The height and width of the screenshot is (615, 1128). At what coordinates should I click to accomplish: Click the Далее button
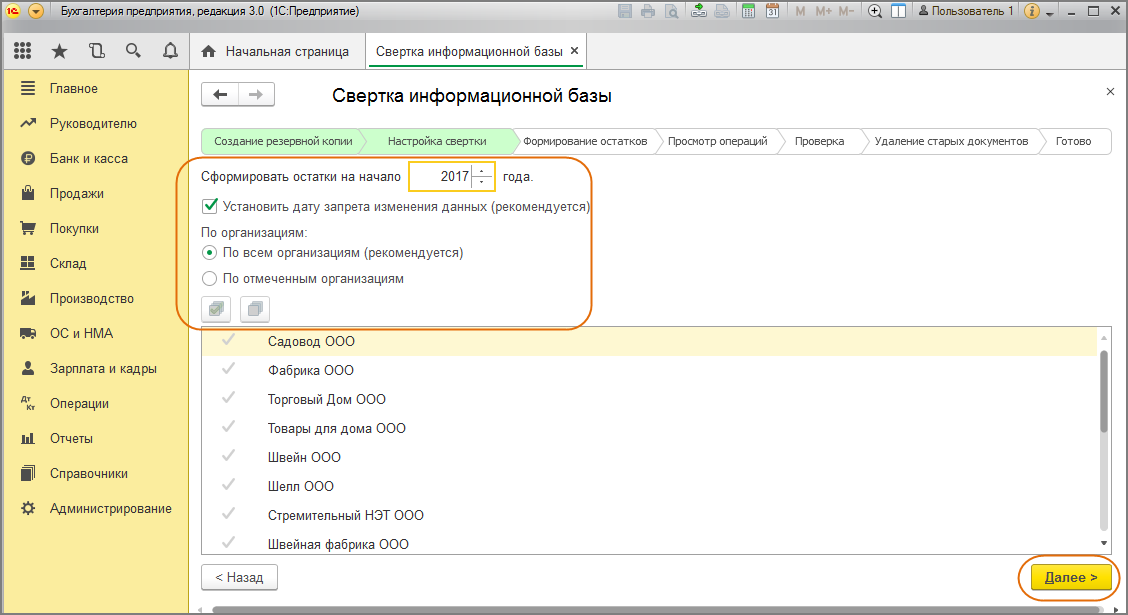pos(1070,577)
